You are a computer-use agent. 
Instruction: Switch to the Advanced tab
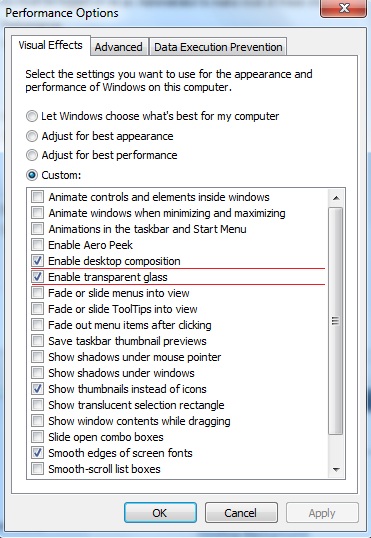[119, 47]
